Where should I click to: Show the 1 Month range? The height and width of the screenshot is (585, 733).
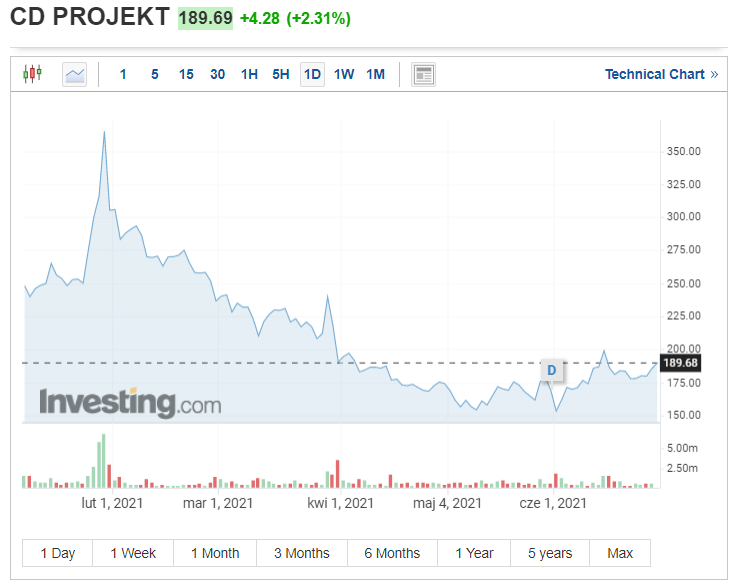click(215, 553)
